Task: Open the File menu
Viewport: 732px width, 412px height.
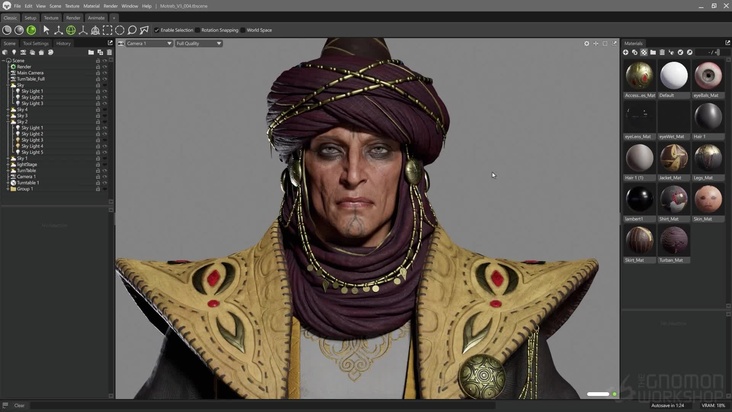Action: 17,6
